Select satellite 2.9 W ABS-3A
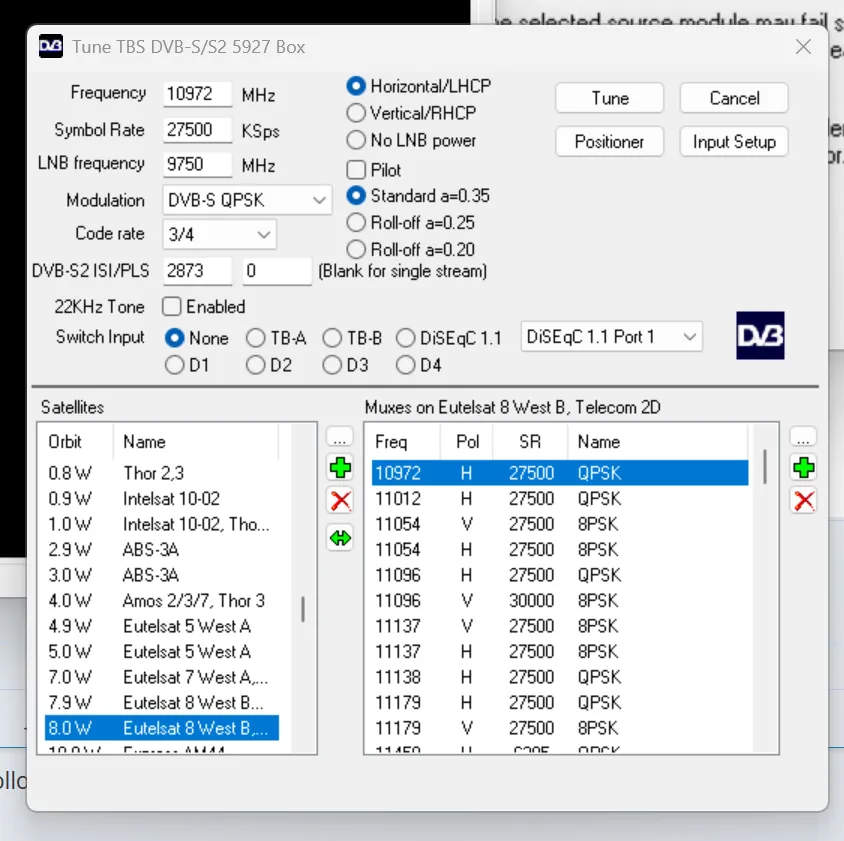This screenshot has height=841, width=844. [x=162, y=549]
